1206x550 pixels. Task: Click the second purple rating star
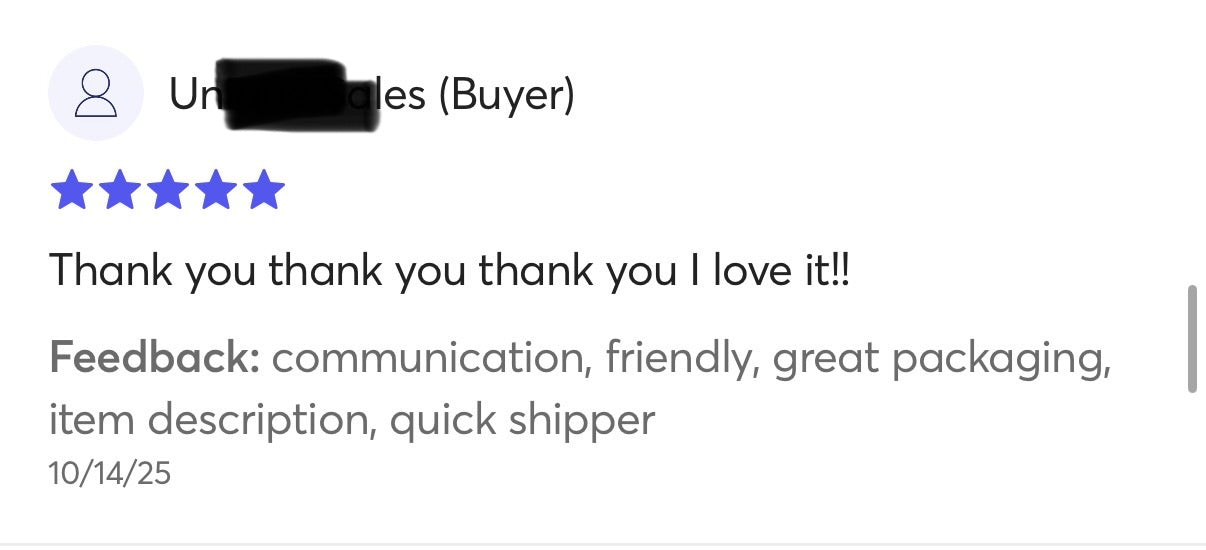tap(119, 190)
